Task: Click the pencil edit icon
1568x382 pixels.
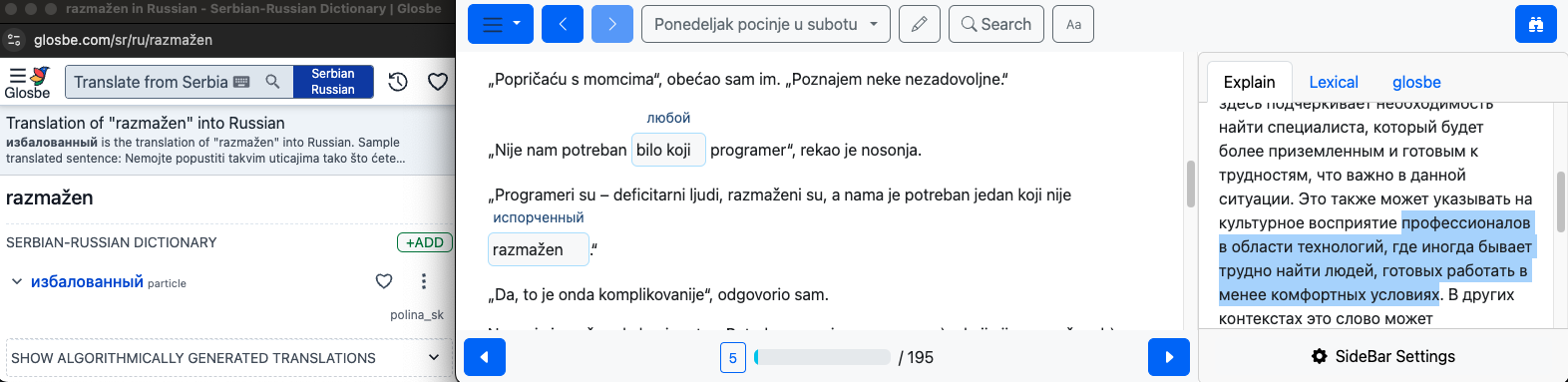Action: pos(920,24)
